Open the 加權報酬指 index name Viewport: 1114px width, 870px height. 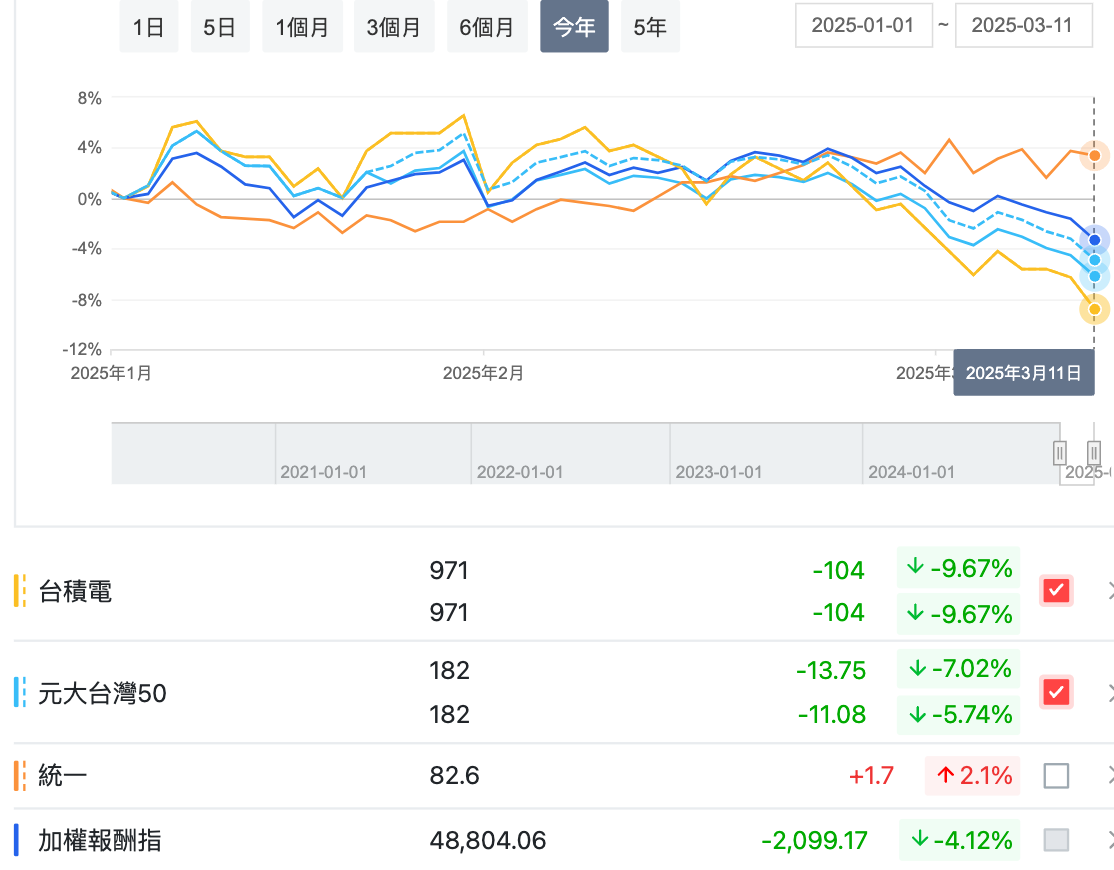click(100, 841)
